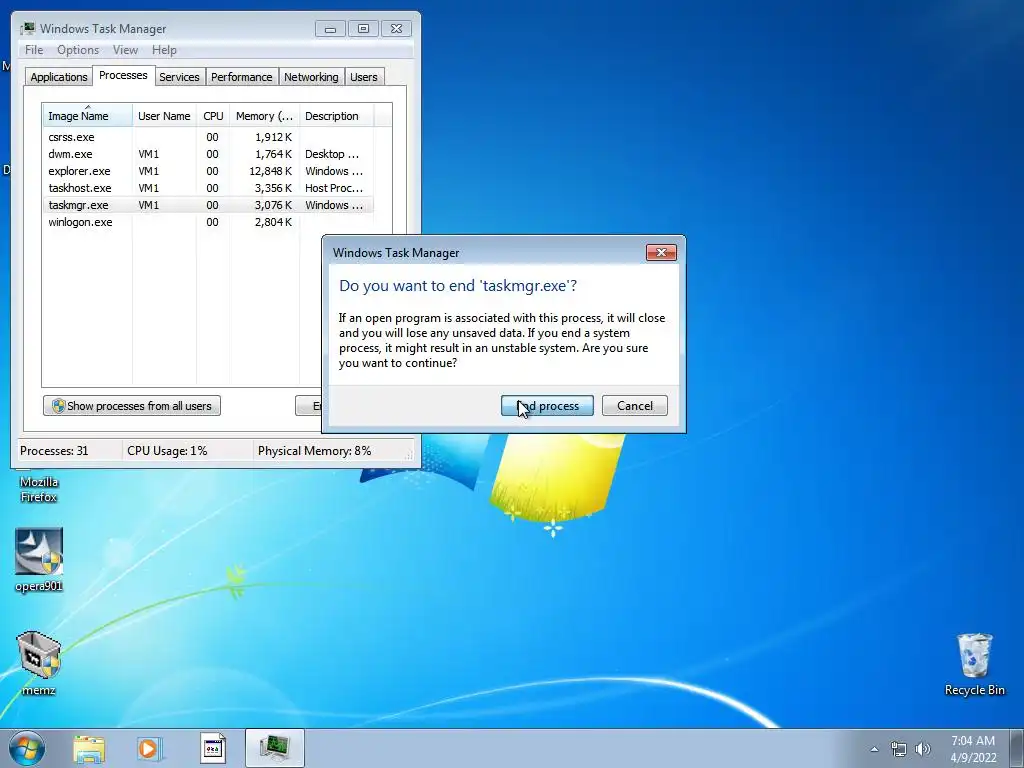Sort by the CPU column header

tap(213, 116)
